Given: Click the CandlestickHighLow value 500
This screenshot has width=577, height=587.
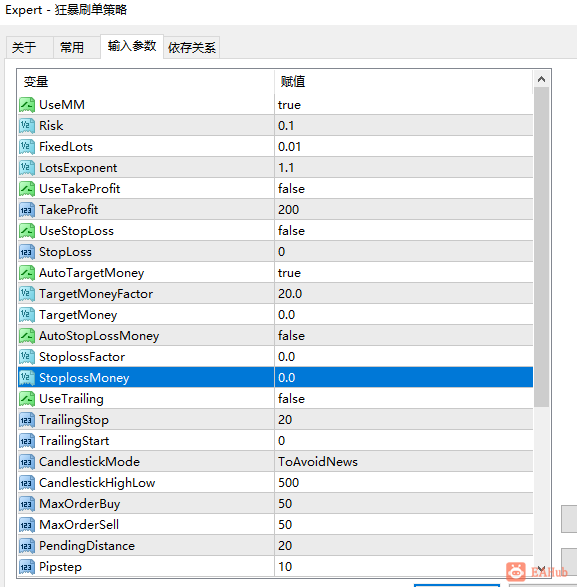Looking at the screenshot, I should click(288, 483).
